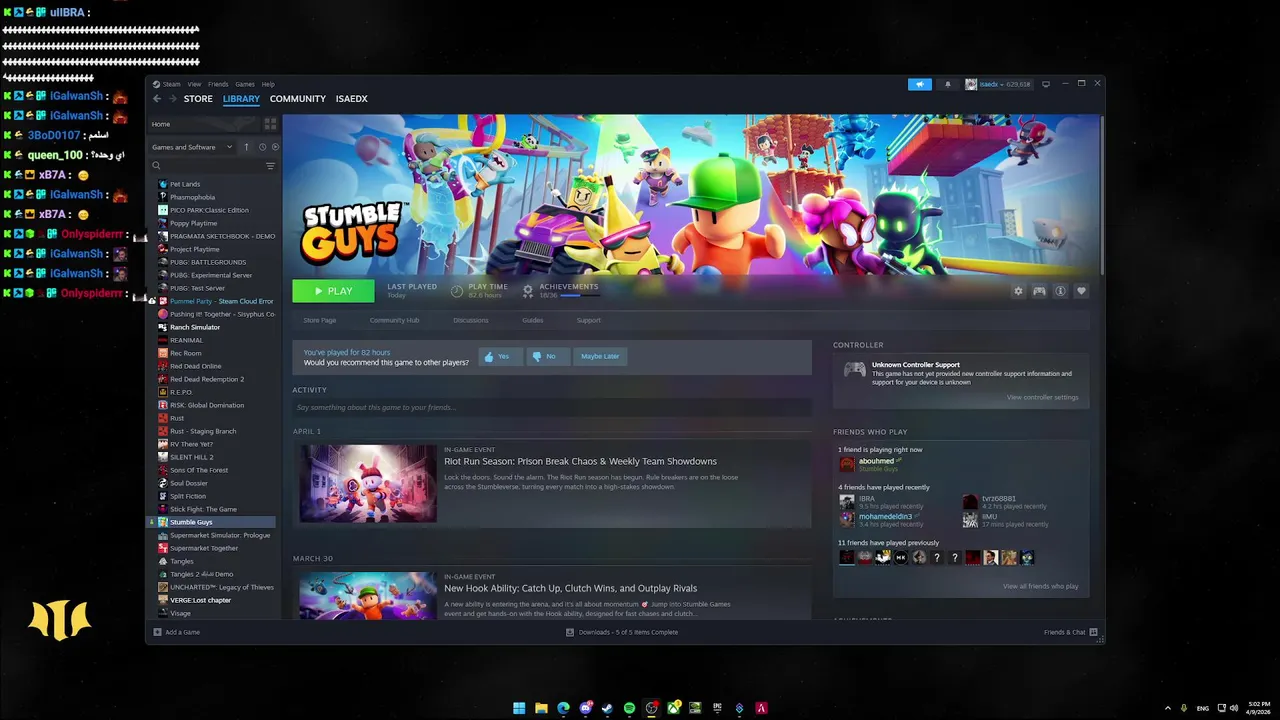Click thumbs up Yes recommend button
The width and height of the screenshot is (1280, 720).
pos(500,356)
